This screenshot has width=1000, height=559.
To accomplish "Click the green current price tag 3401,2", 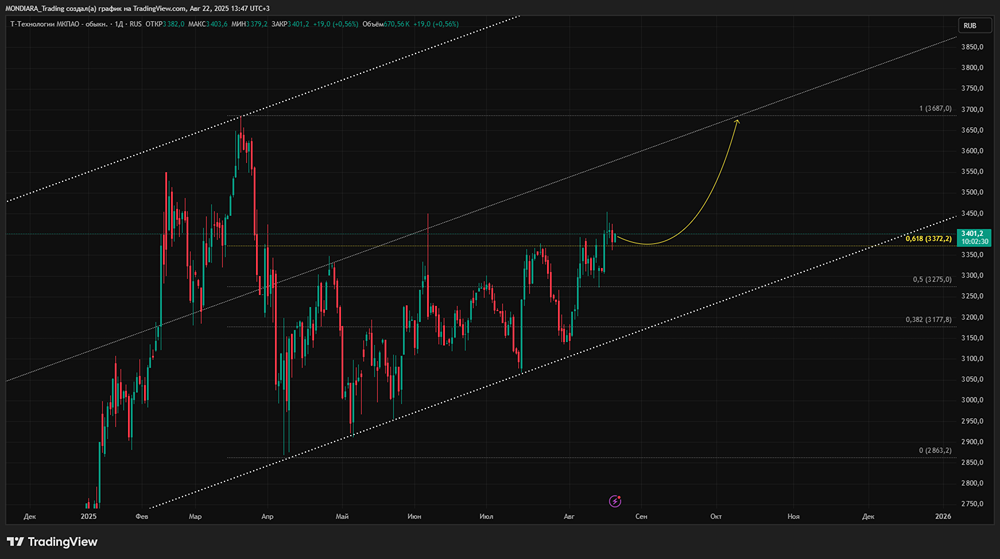I will pyautogui.click(x=974, y=237).
